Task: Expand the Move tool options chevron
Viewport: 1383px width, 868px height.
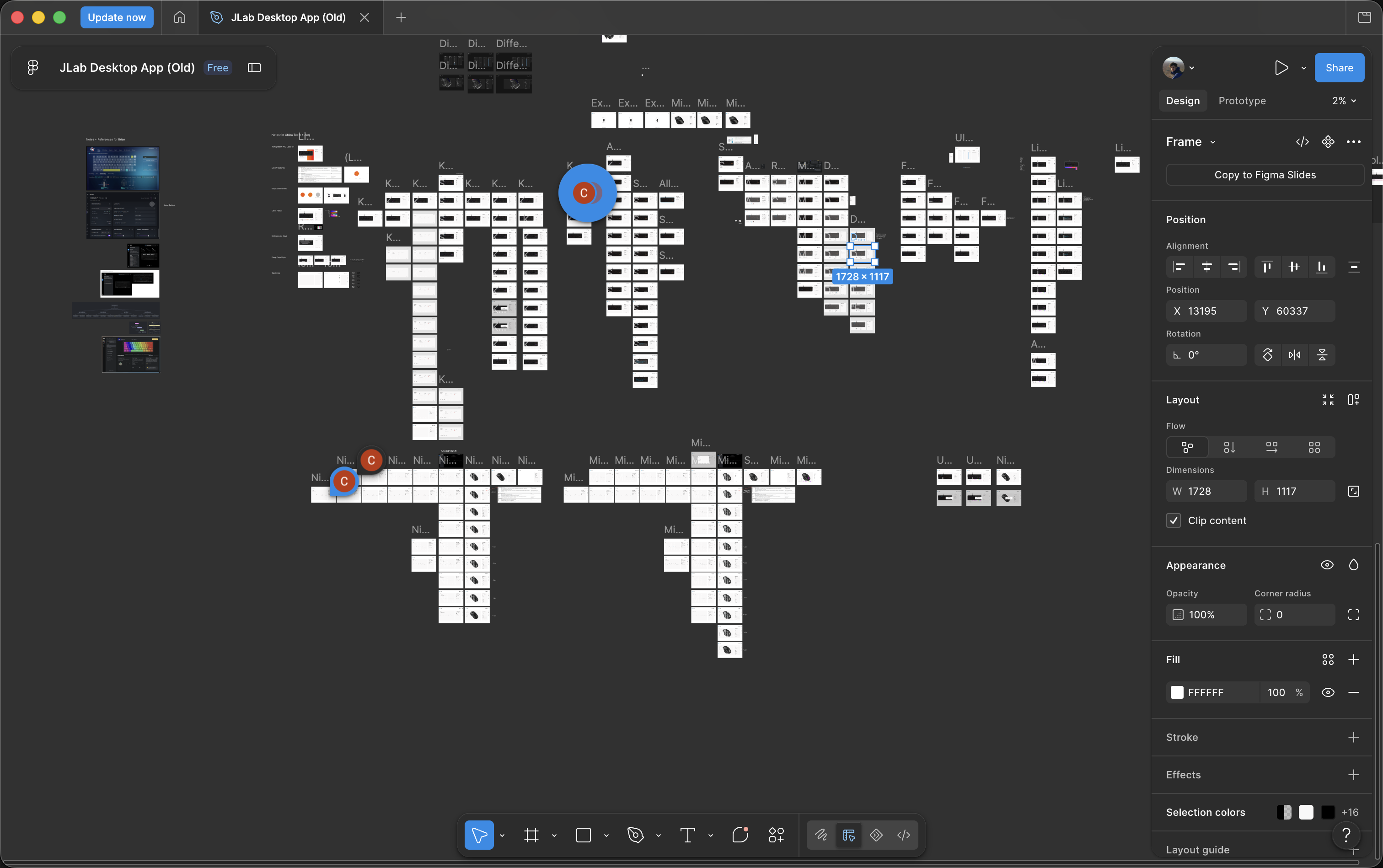Action: [x=502, y=835]
